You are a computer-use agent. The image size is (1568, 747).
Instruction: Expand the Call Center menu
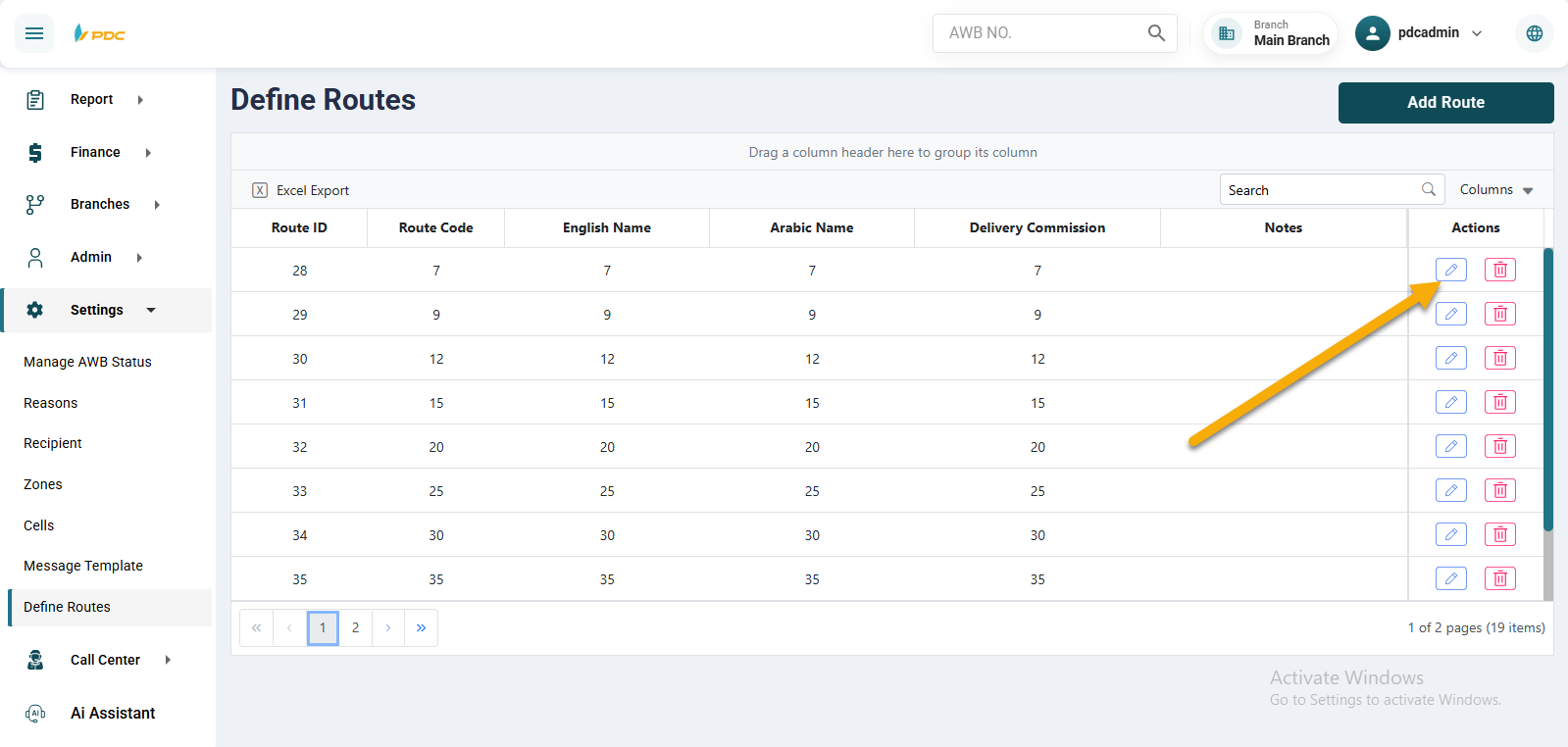(x=105, y=660)
